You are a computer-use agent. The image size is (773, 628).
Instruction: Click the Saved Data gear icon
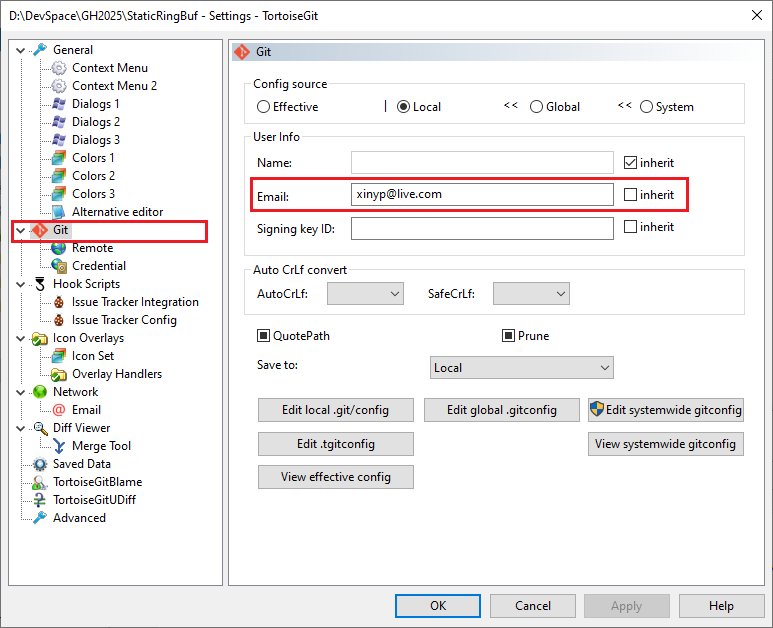[x=40, y=464]
